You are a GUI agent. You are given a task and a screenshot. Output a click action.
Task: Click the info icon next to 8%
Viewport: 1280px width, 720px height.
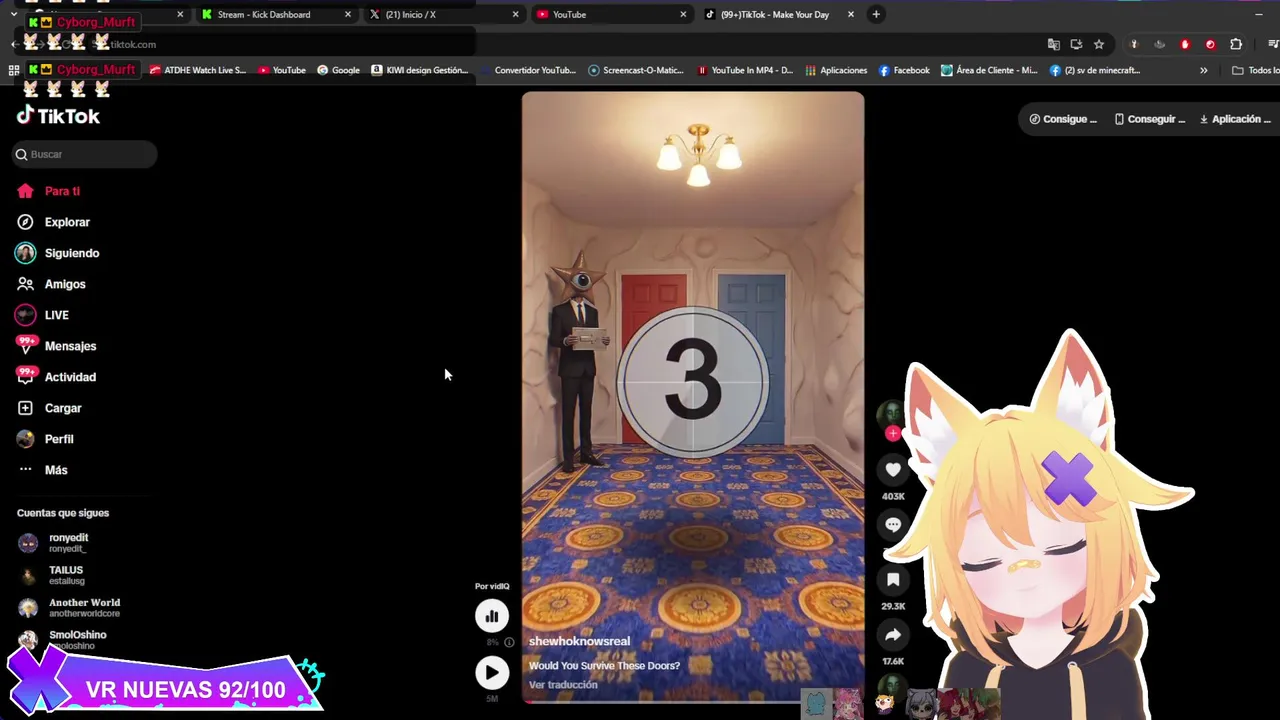pos(509,642)
